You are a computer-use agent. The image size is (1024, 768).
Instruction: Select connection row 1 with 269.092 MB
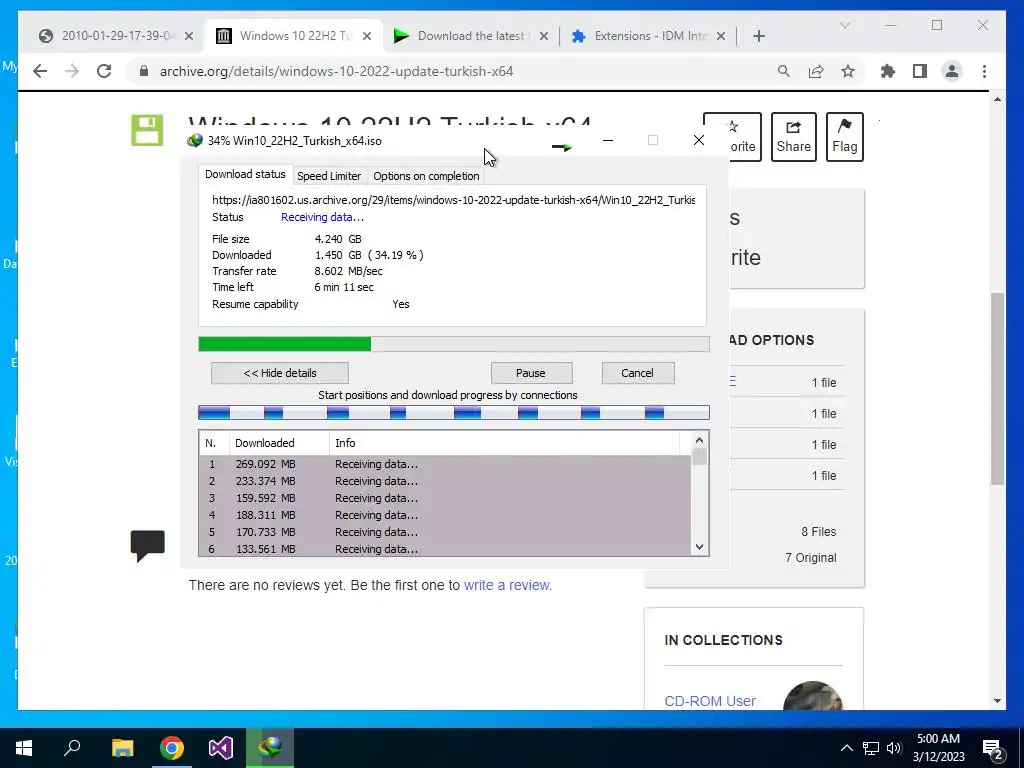click(x=445, y=464)
